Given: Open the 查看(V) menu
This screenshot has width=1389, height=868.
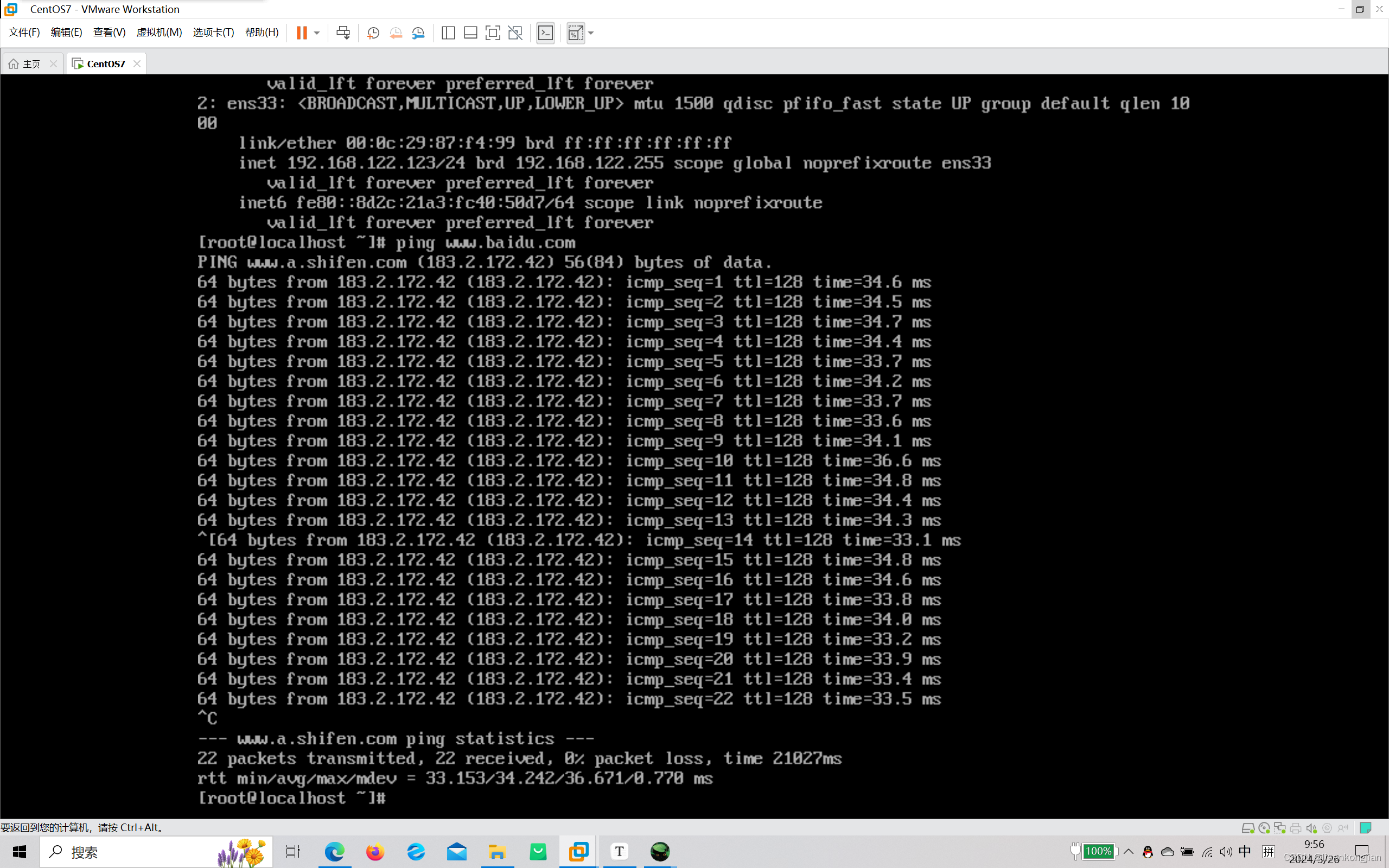Looking at the screenshot, I should click(109, 32).
